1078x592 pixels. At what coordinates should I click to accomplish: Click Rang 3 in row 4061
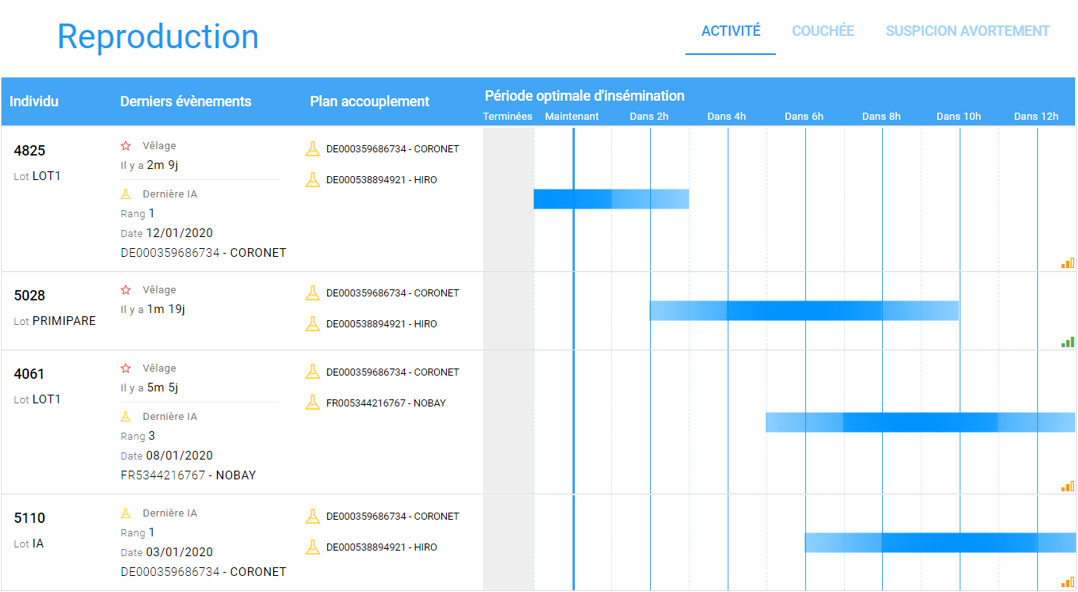(138, 436)
